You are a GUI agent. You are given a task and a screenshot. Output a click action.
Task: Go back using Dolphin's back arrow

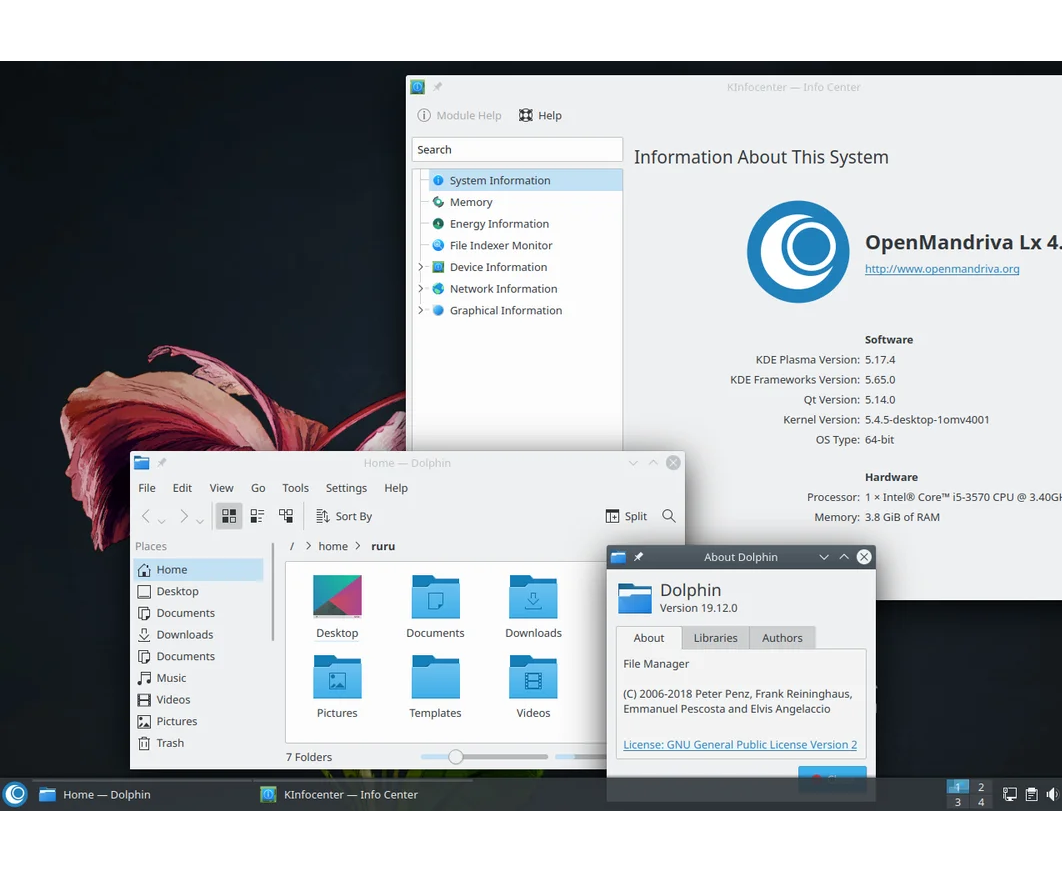[146, 516]
